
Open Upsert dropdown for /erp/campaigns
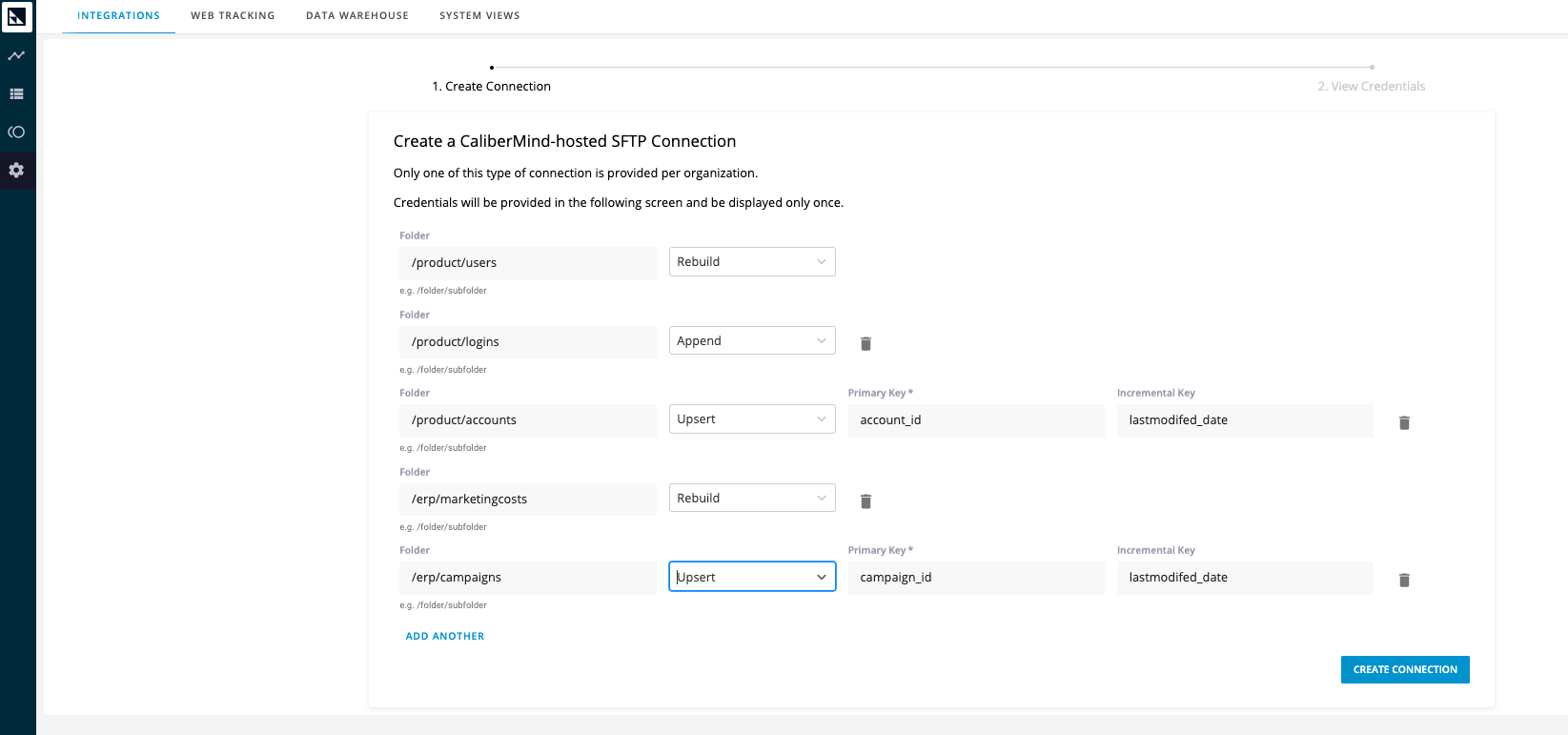click(x=752, y=577)
